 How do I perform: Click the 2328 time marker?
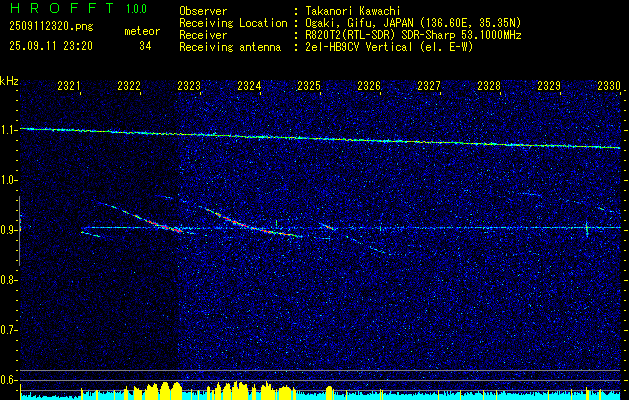pyautogui.click(x=489, y=86)
